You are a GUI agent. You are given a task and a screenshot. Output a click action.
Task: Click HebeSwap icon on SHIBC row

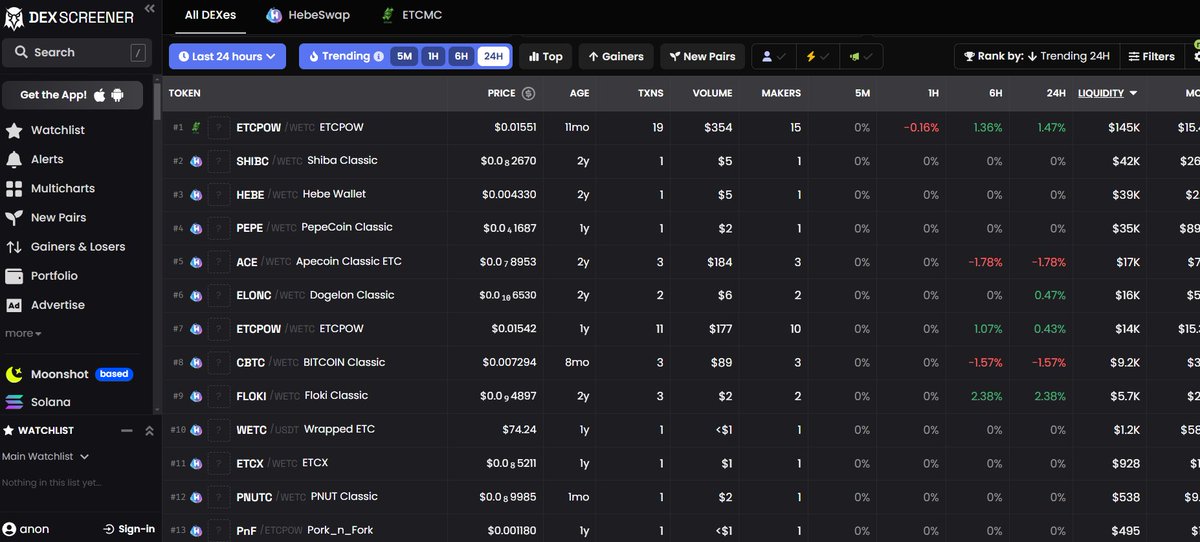[196, 161]
